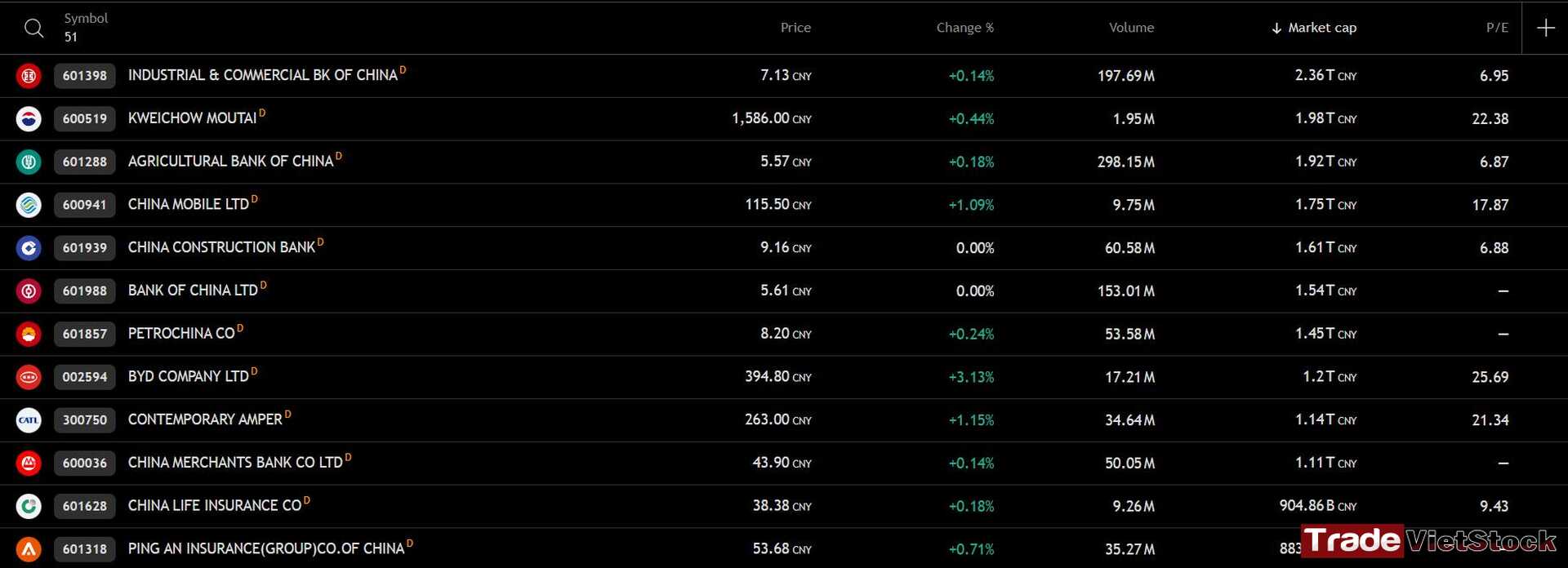Click the Kweichow Moutai company logo
This screenshot has height=568, width=1568.
click(29, 118)
